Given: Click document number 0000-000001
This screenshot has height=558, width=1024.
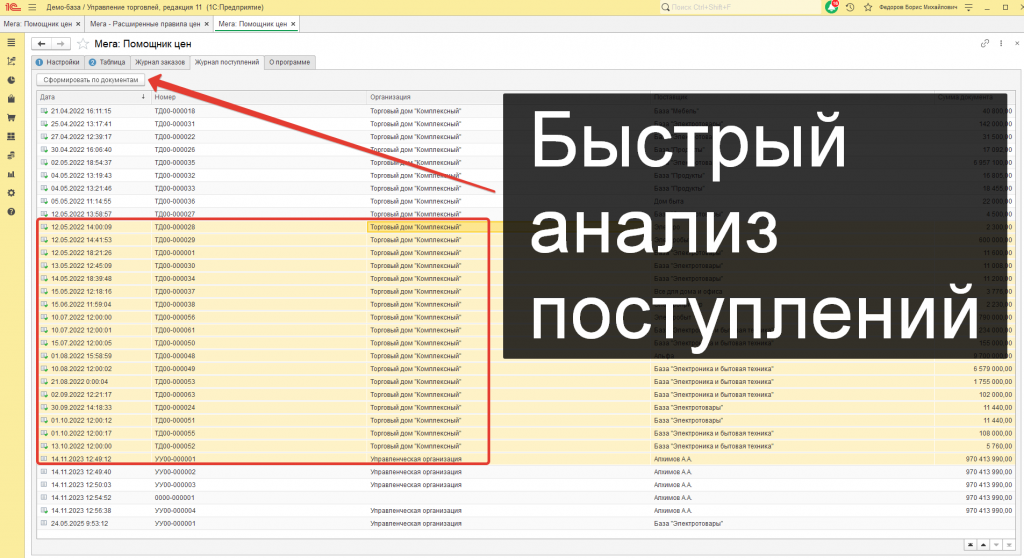Looking at the screenshot, I should [174, 498].
